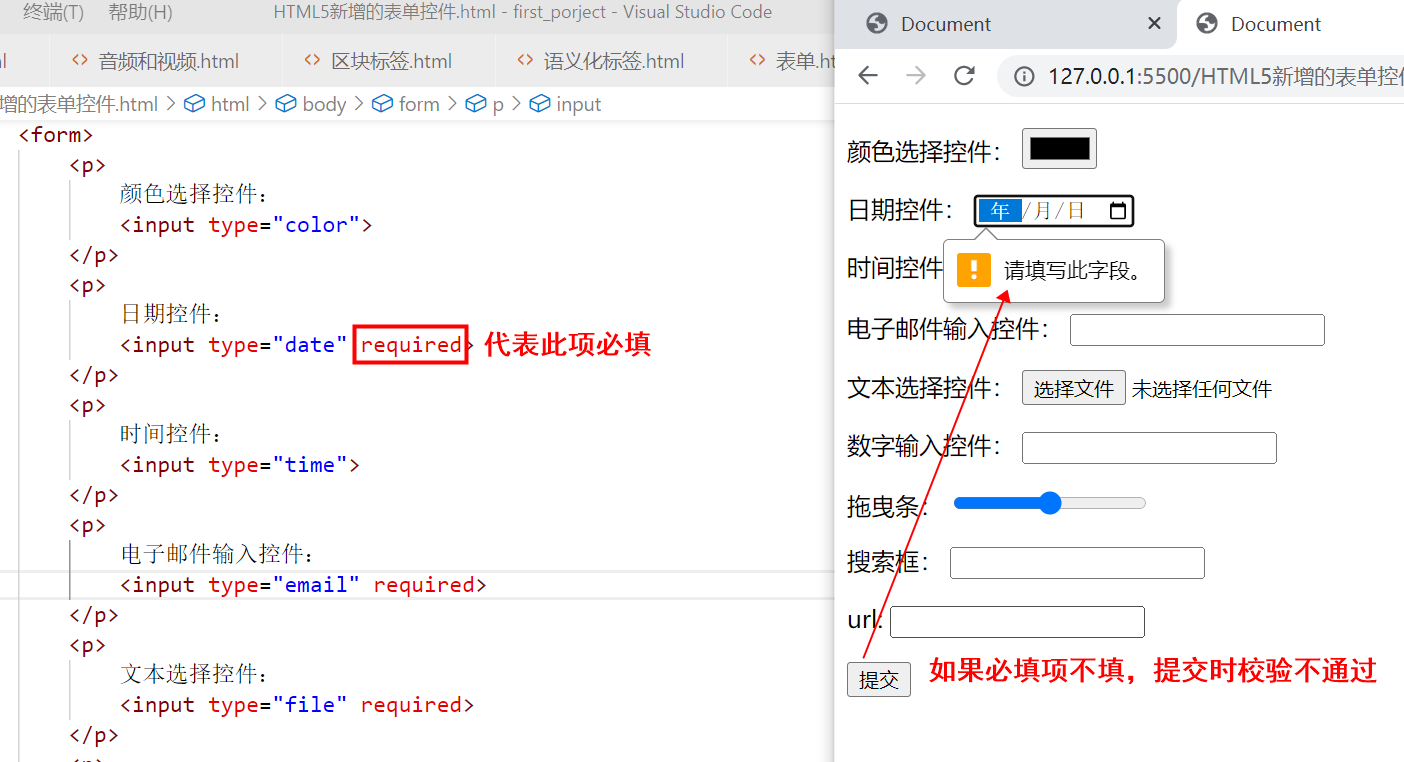Select the input breadcrumb item
Image resolution: width=1404 pixels, height=762 pixels.
pyautogui.click(x=566, y=104)
